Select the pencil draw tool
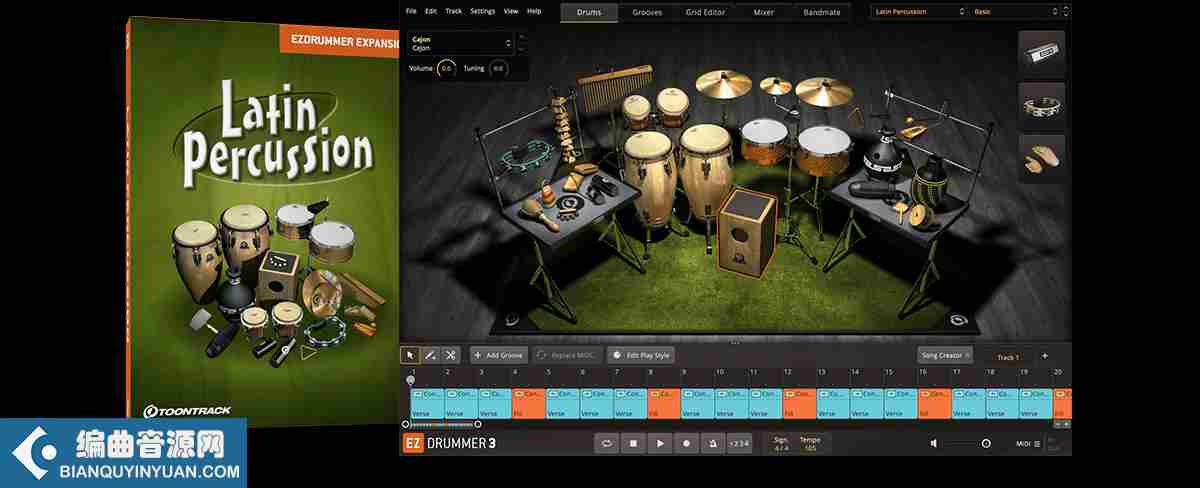The image size is (1200, 488). pyautogui.click(x=430, y=355)
